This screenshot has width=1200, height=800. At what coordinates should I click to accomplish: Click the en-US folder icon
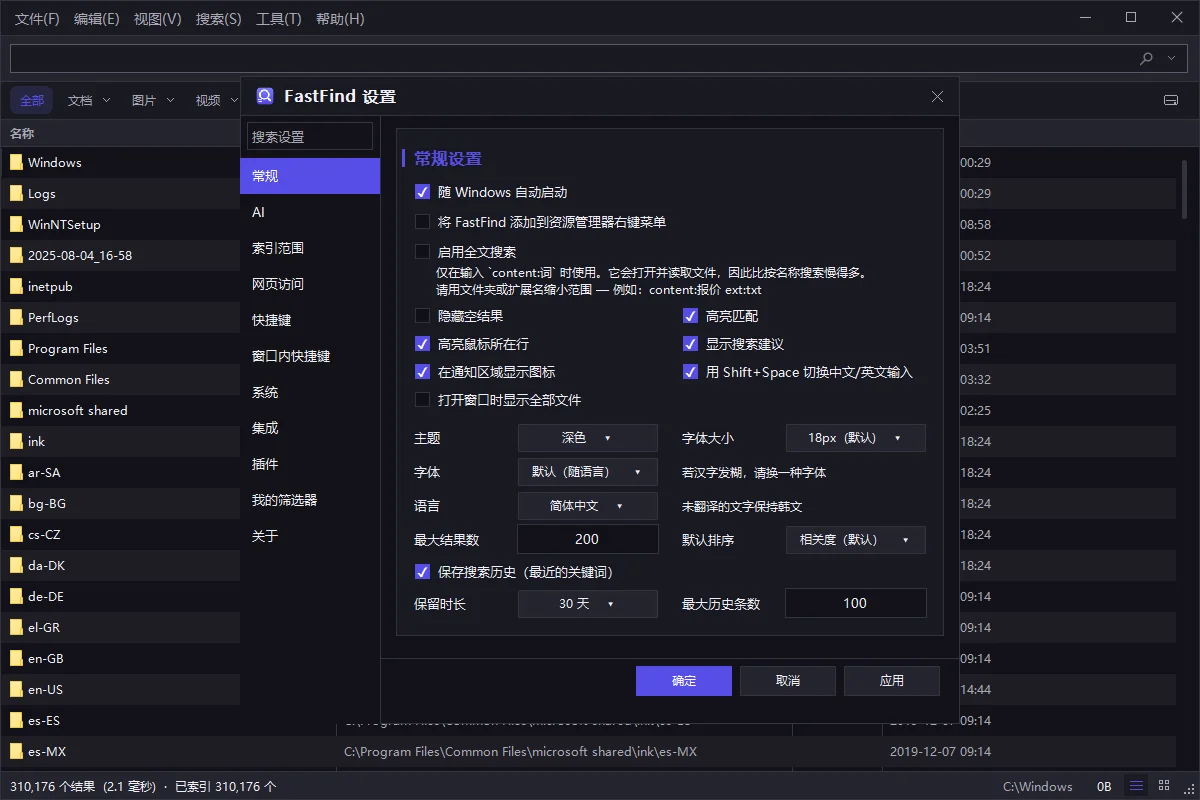[x=16, y=689]
